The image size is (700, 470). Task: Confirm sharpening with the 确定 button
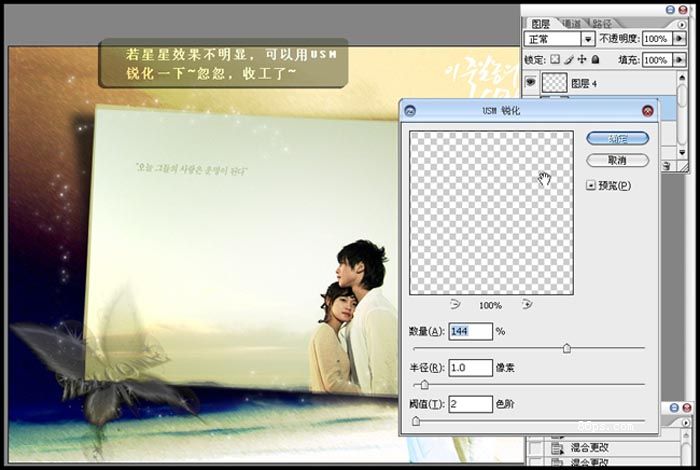tap(617, 138)
